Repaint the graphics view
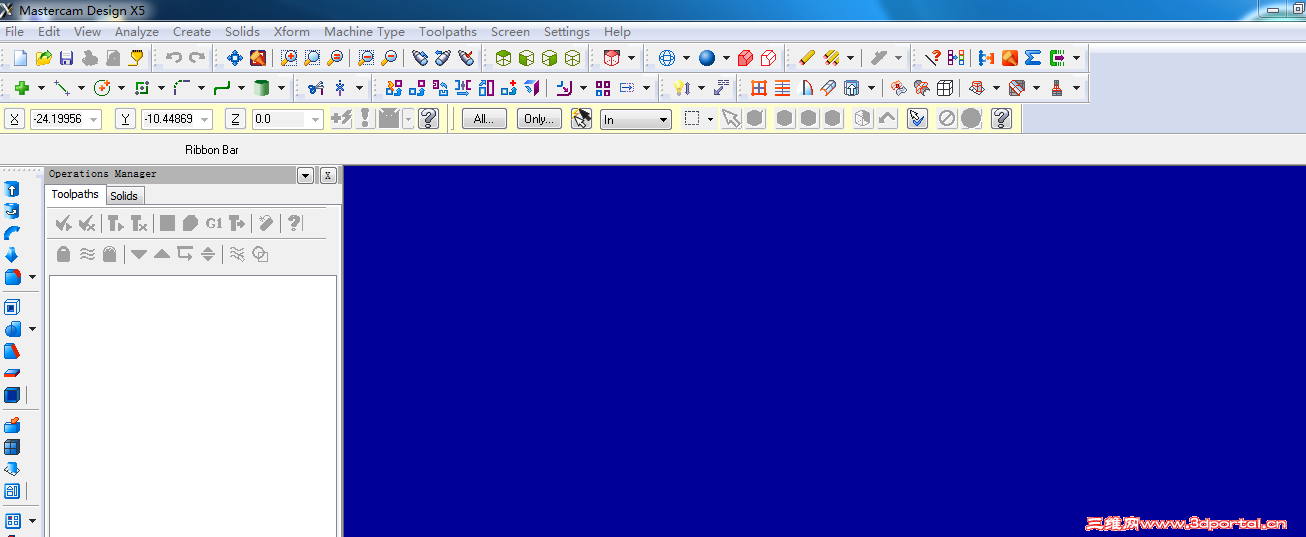The image size is (1306, 537). coord(258,58)
